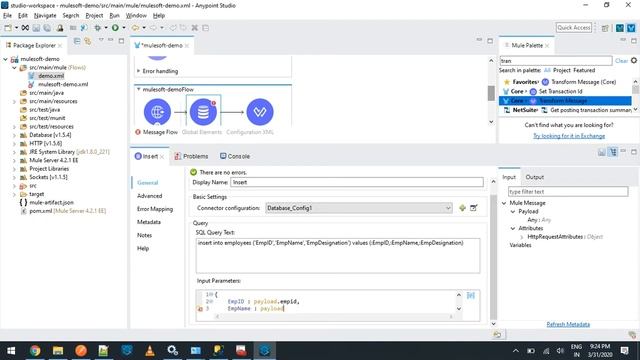This screenshot has width=640, height=360.
Task: Click Link with Editor in Package Explorer
Action: point(88,41)
